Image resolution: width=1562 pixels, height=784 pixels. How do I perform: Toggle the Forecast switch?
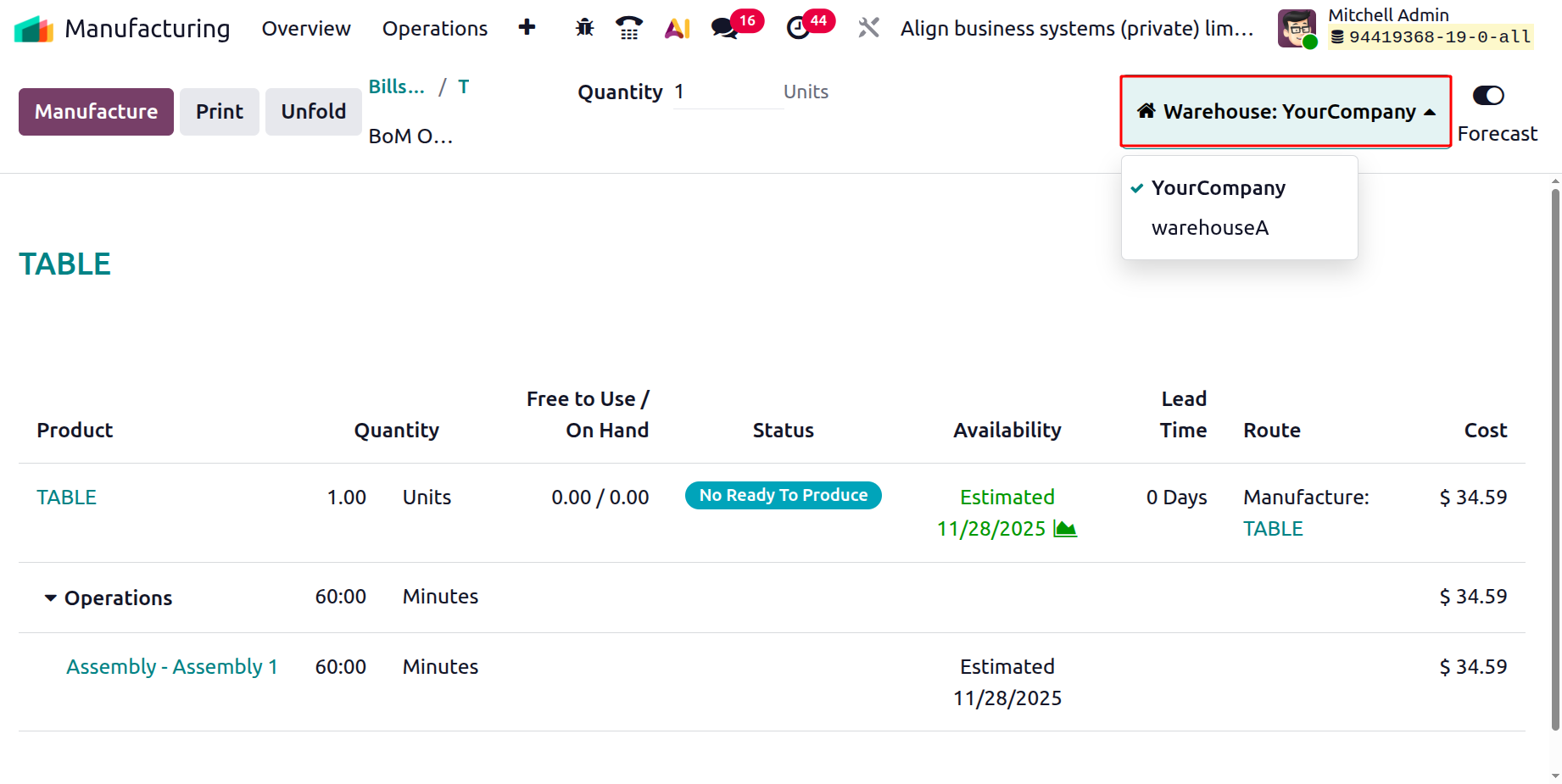[1488, 96]
